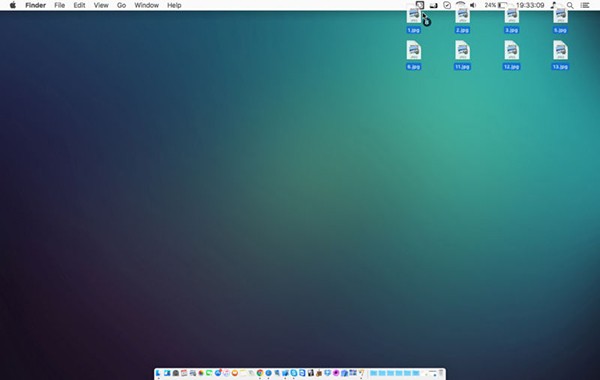Open the Trash in the Dock
Image resolution: width=600 pixels, height=380 pixels.
(x=441, y=373)
